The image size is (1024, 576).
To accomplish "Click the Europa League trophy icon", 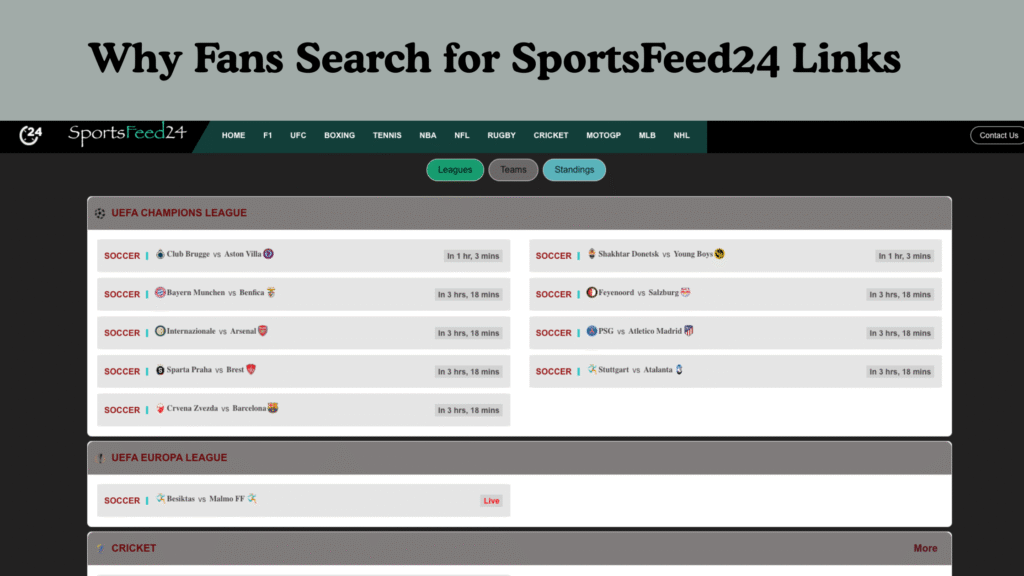I will (x=101, y=458).
